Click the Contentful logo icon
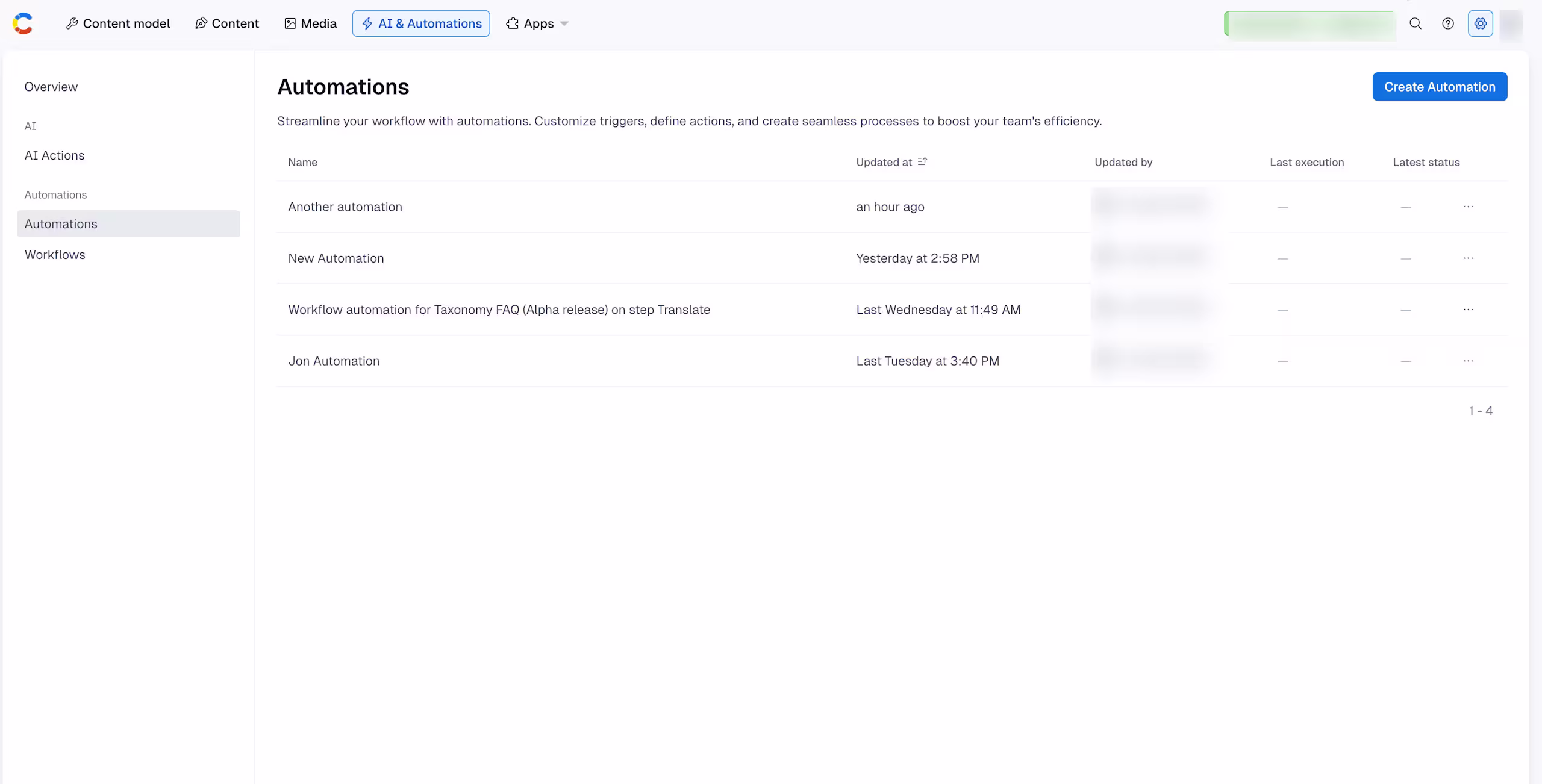Image resolution: width=1542 pixels, height=784 pixels. tap(22, 23)
